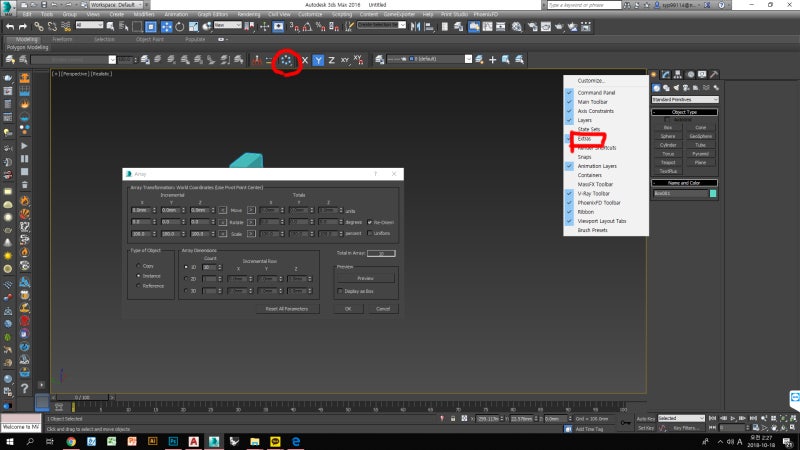Click Customize... in toolbar context menu
The height and width of the screenshot is (450, 800).
click(591, 81)
